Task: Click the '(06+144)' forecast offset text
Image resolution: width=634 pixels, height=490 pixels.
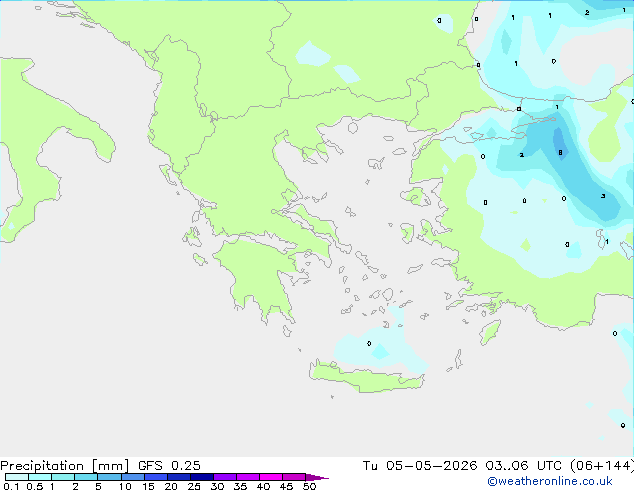Action: tap(602, 466)
